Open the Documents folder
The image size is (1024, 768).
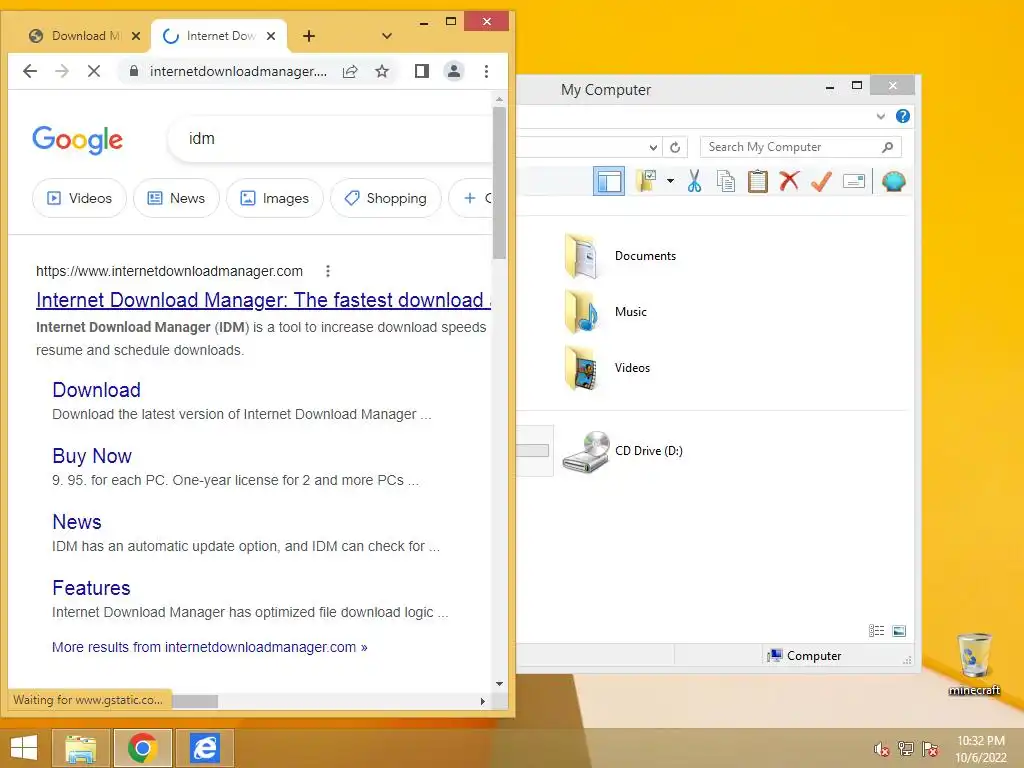tap(620, 256)
